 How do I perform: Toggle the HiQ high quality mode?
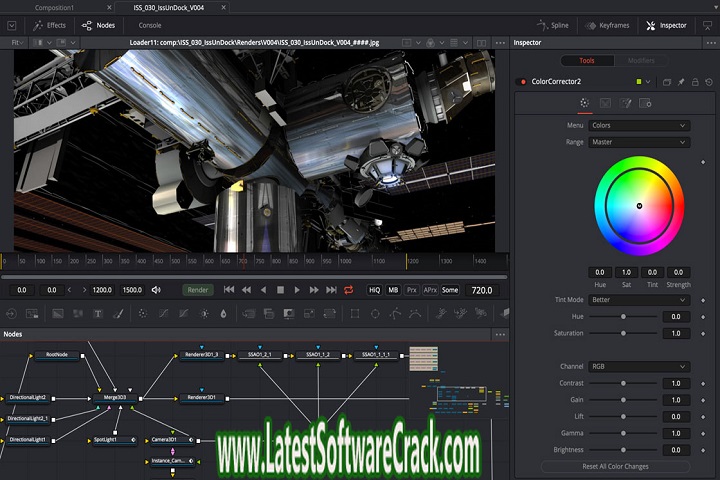[375, 290]
